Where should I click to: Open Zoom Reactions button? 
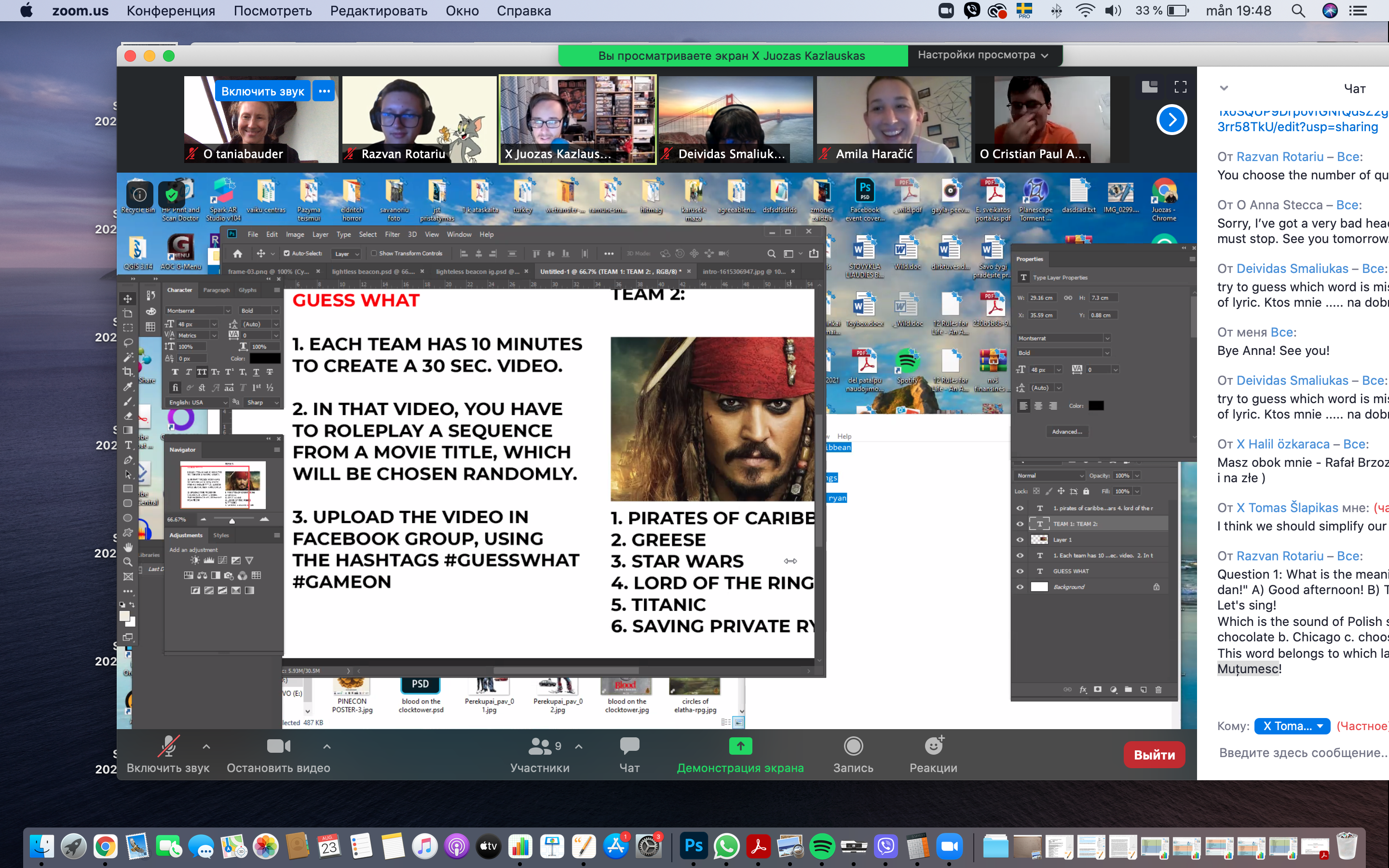[933, 754]
